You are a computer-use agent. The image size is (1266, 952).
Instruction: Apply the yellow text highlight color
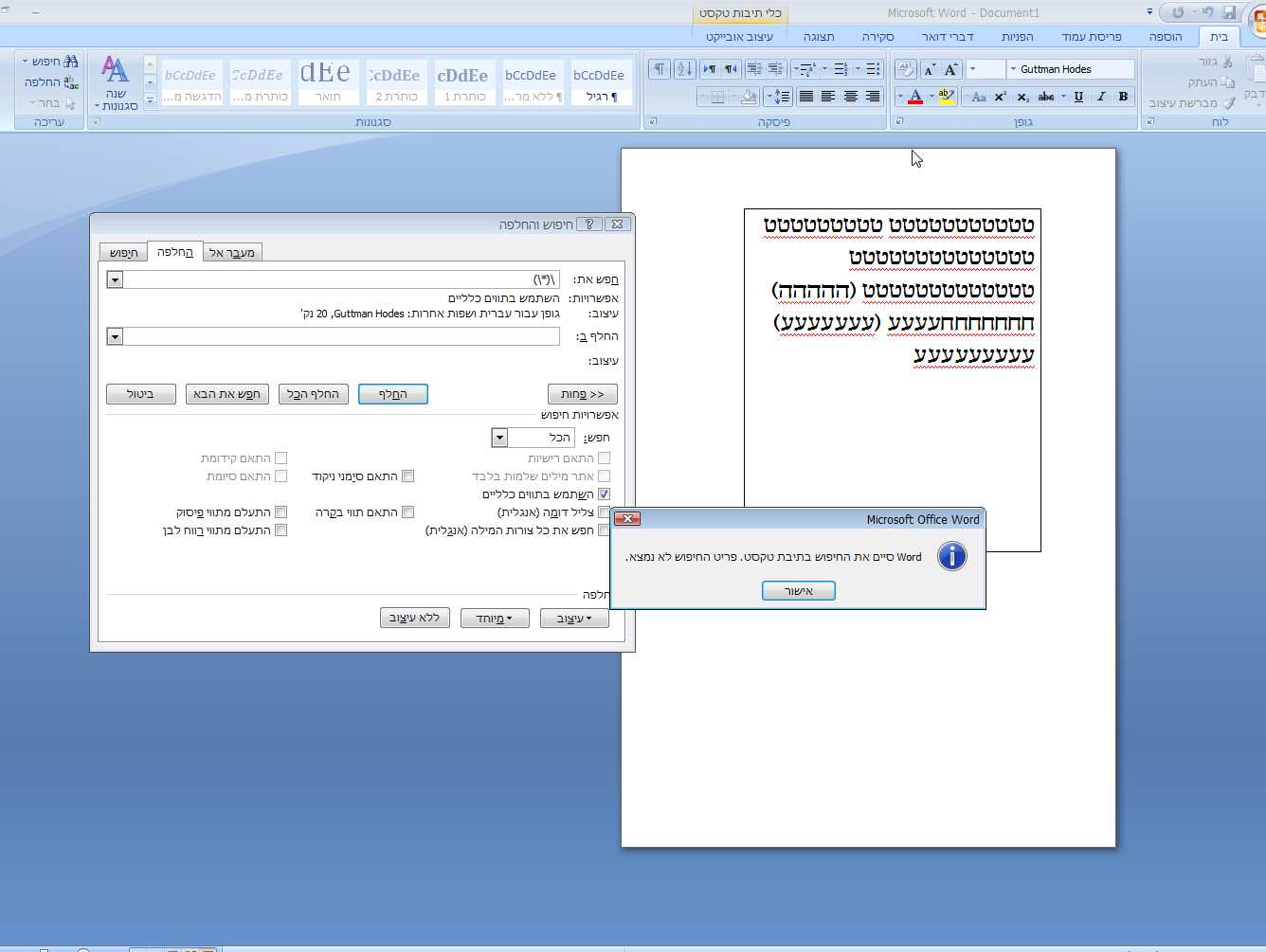tap(946, 97)
